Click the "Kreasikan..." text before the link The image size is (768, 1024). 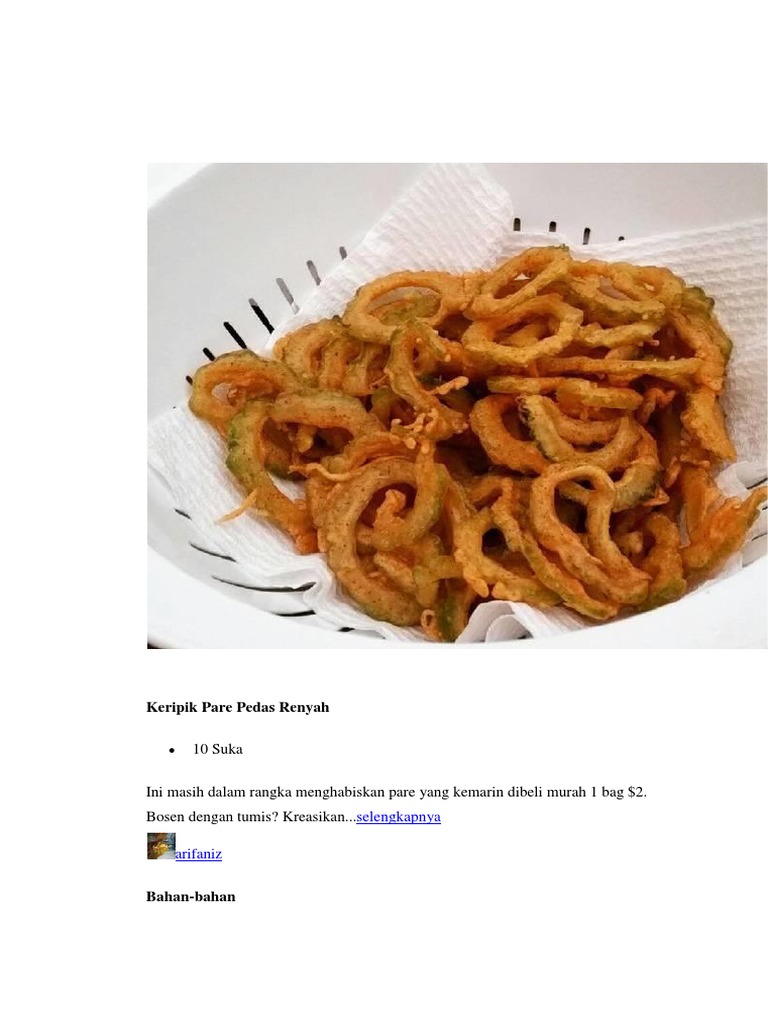coord(319,816)
